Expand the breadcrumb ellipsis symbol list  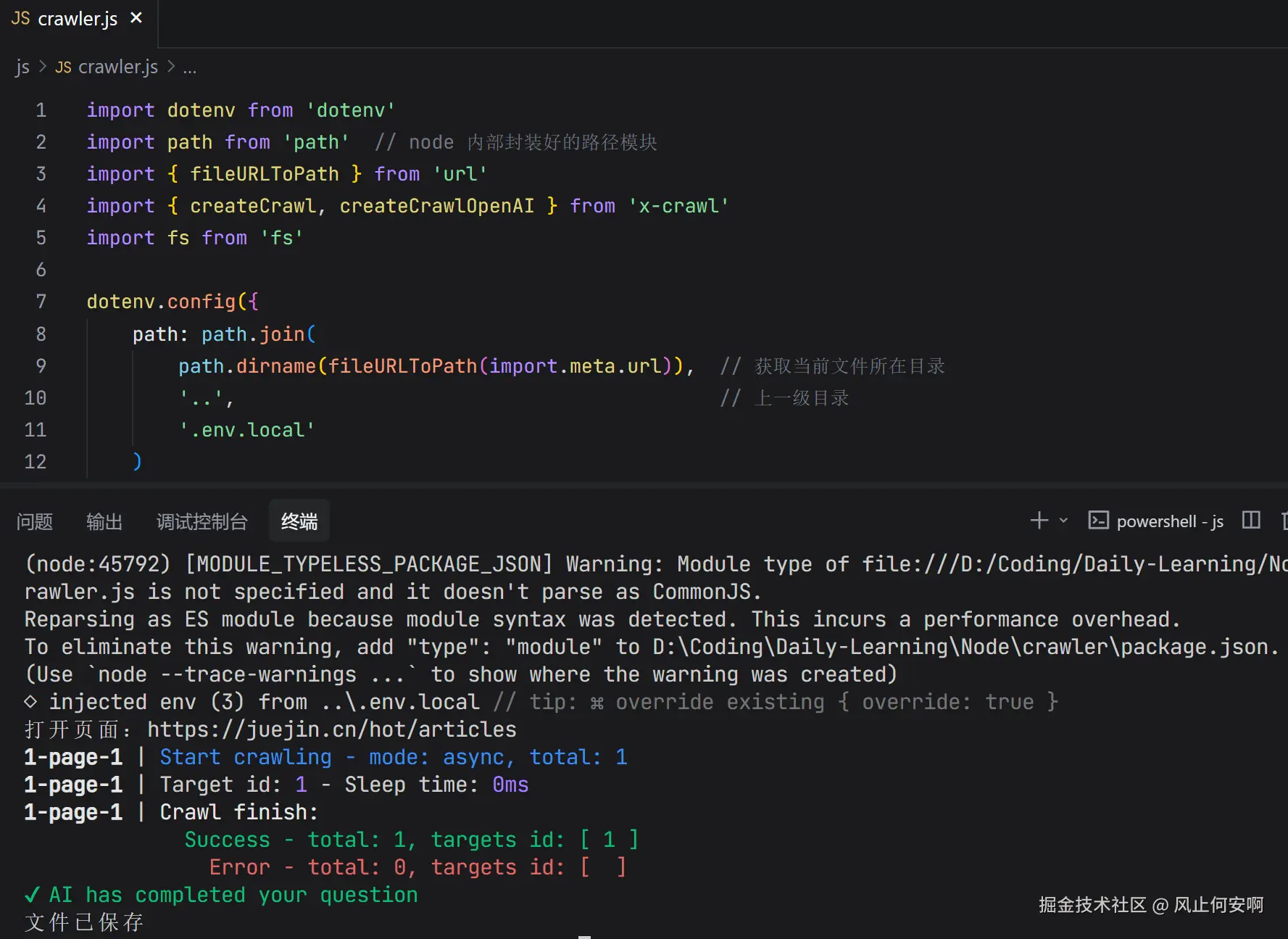point(190,68)
